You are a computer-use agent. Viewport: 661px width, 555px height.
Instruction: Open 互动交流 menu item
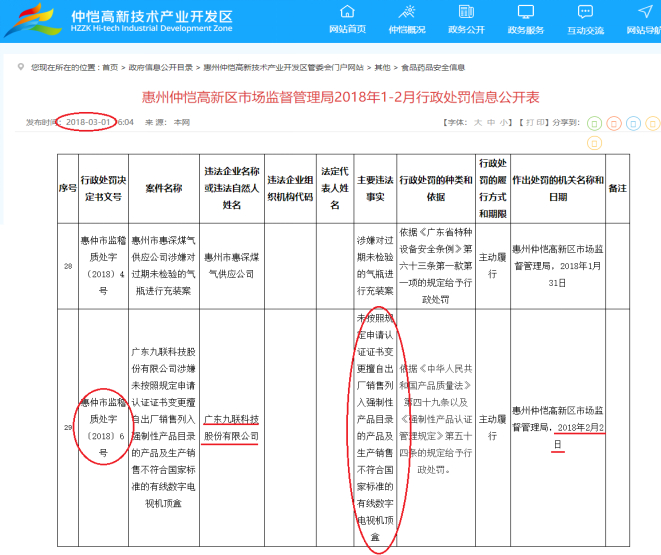point(585,29)
